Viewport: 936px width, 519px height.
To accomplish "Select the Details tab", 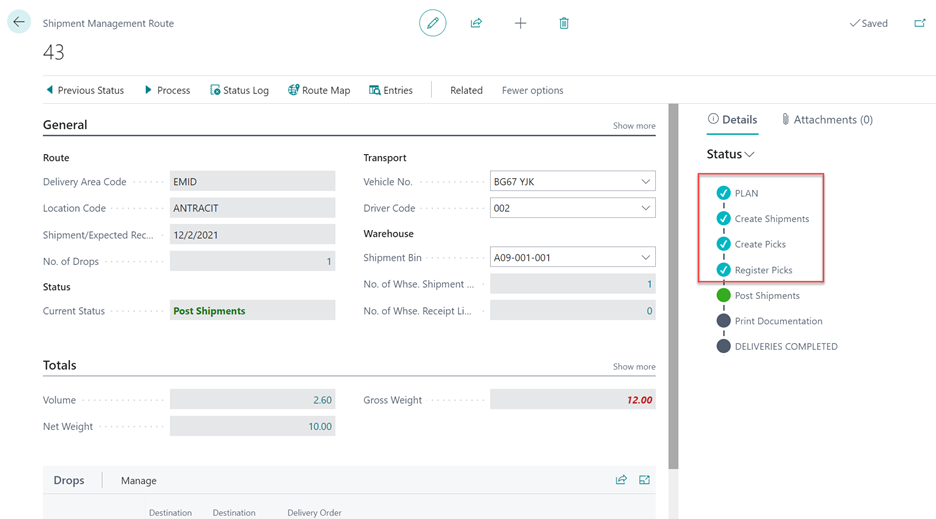I will tap(732, 119).
